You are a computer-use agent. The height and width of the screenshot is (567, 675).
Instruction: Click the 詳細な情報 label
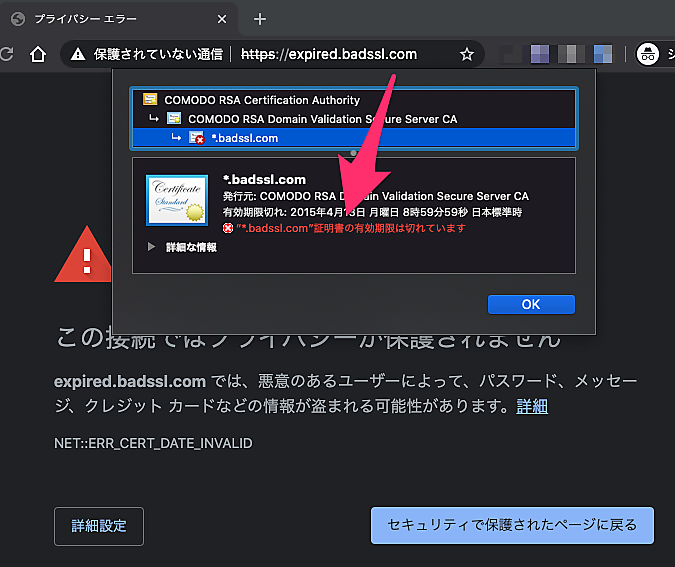tap(192, 247)
